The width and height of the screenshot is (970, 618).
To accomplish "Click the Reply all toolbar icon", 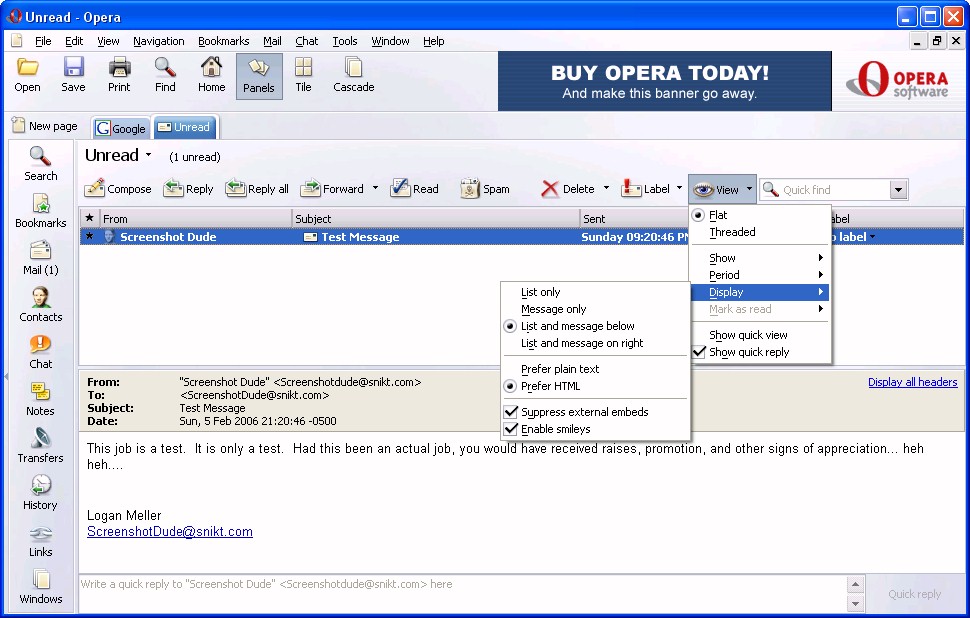I will click(x=236, y=189).
